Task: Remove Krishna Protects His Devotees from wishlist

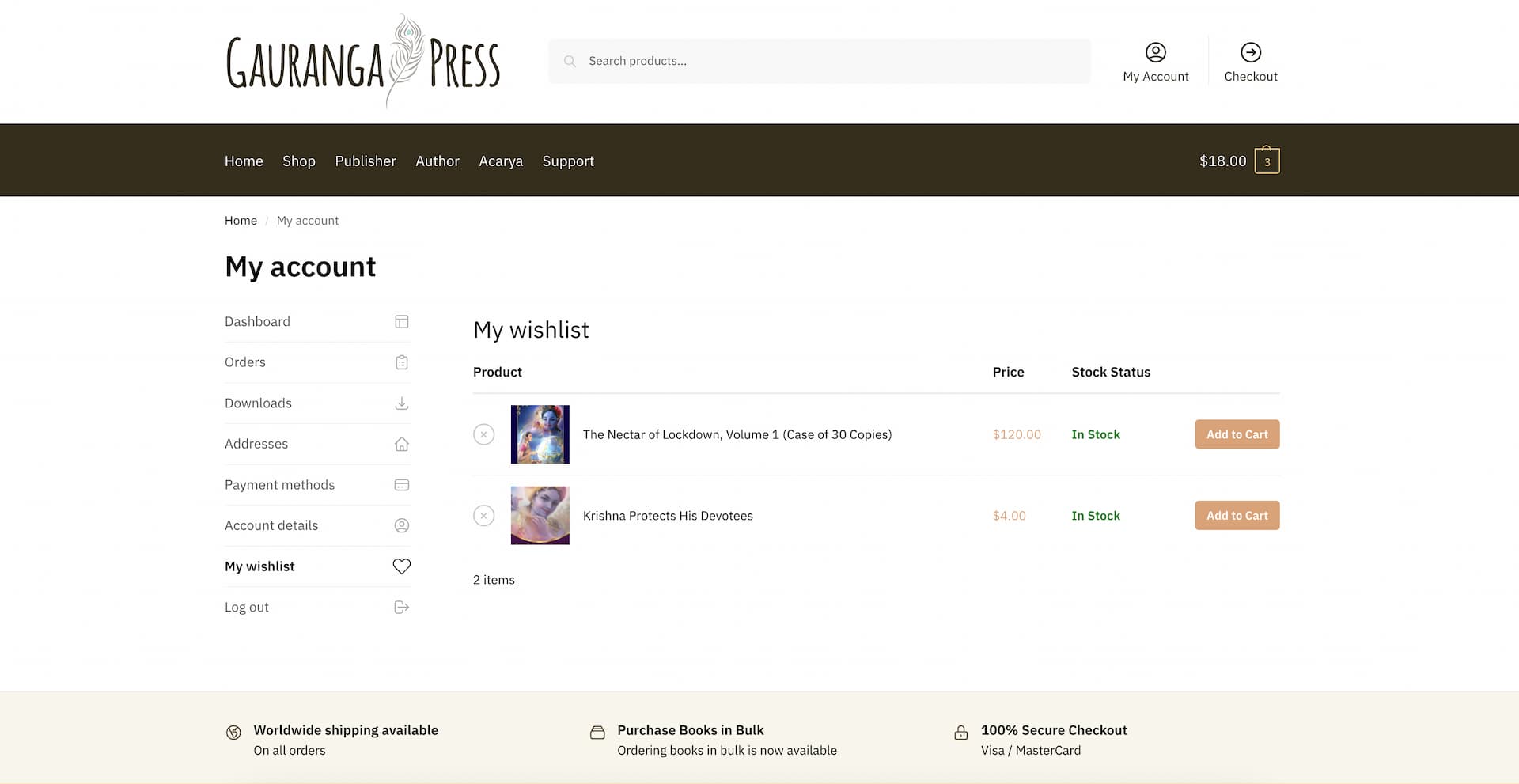Action: pos(483,516)
